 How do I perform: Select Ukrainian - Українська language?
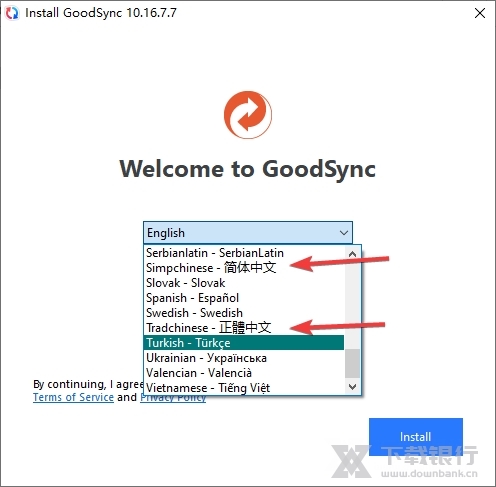pos(244,358)
